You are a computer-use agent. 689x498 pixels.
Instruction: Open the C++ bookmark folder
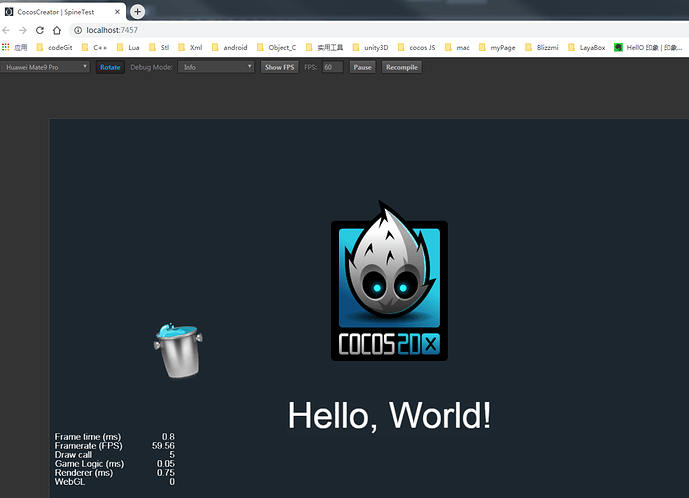coord(94,47)
